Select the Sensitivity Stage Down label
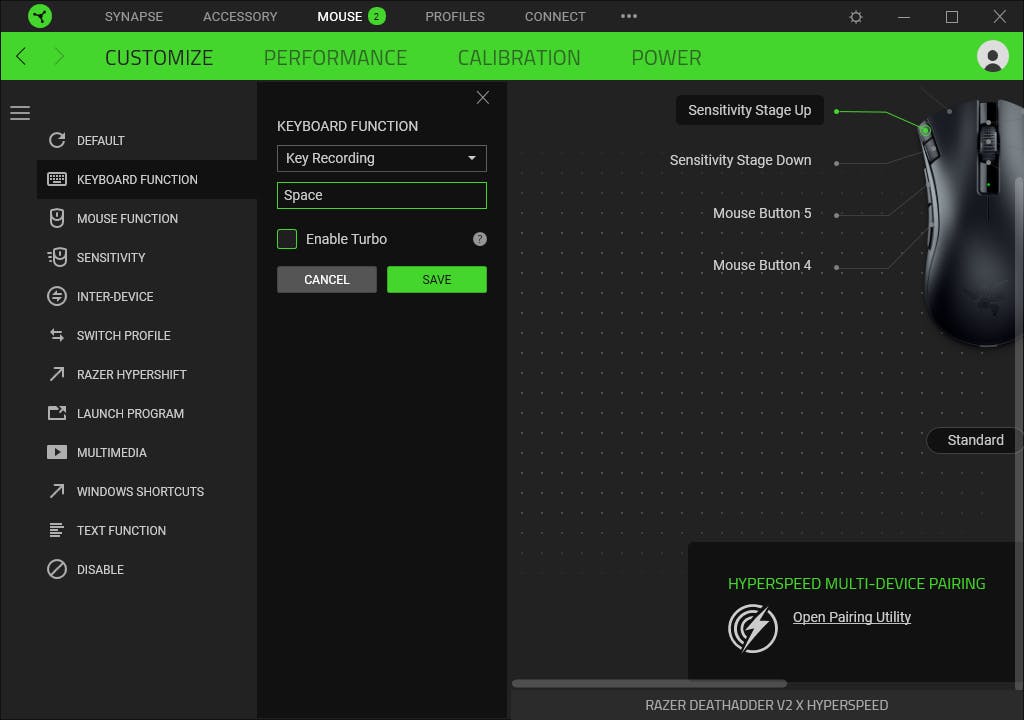 tap(740, 160)
